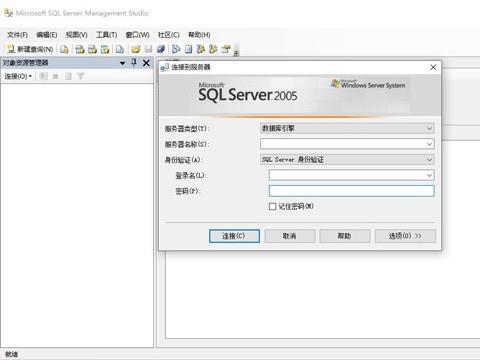
Task: Click the Disconnect icon in Object Explorer toolbar
Action: click(43, 76)
